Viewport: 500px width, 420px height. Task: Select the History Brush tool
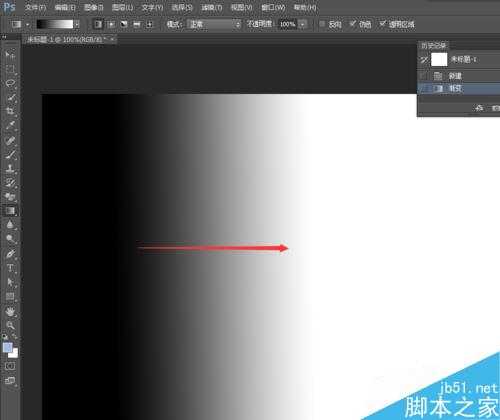point(10,183)
